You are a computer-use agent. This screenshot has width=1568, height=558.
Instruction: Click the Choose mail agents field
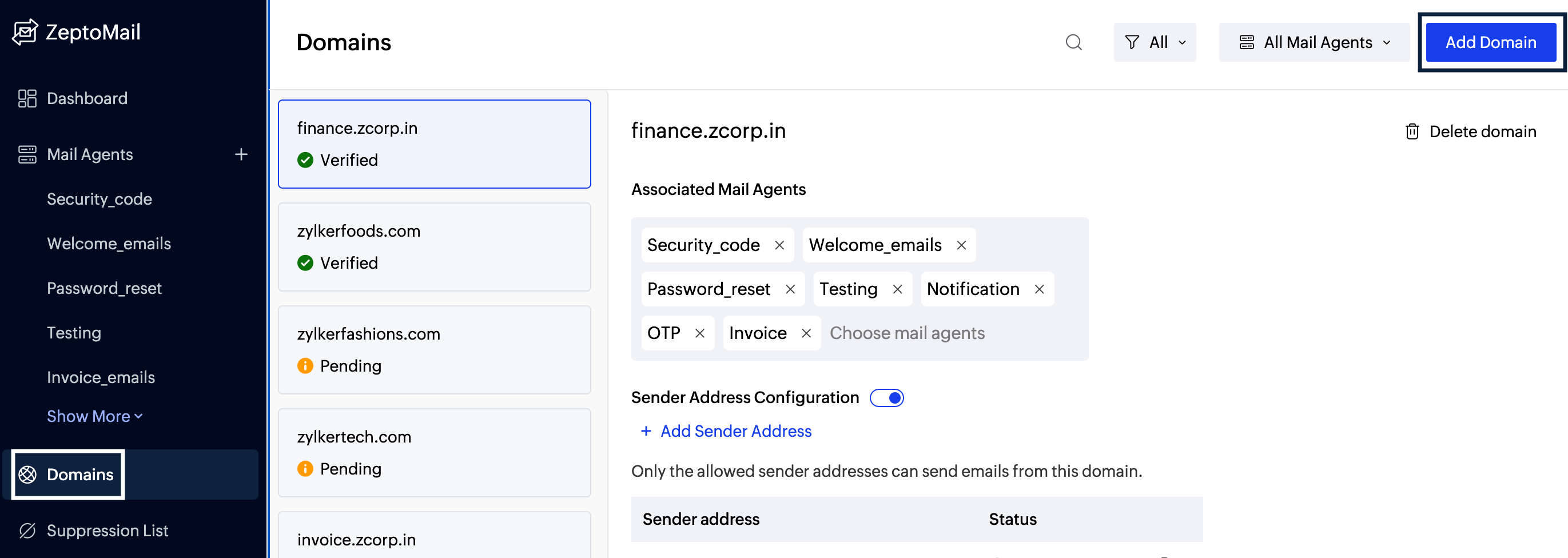tap(906, 333)
